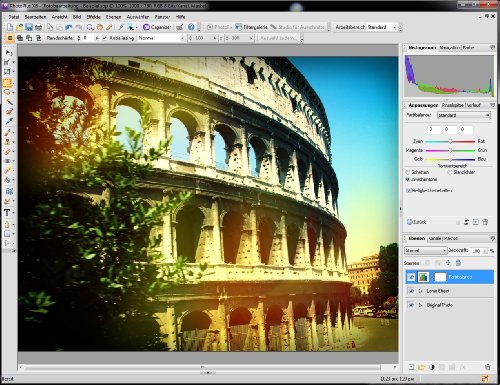Select the Paint Brush tool in the toolbox

point(8,132)
